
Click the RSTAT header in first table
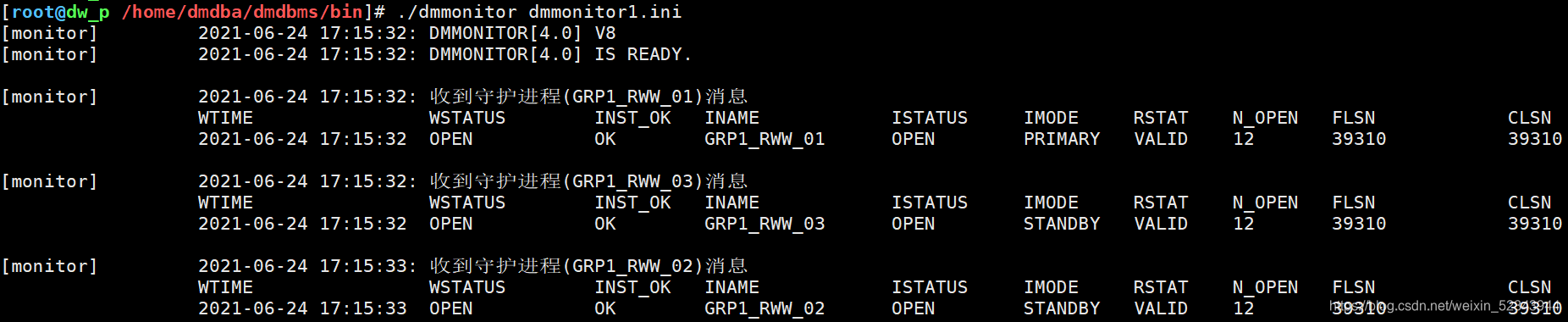pyautogui.click(x=1161, y=118)
